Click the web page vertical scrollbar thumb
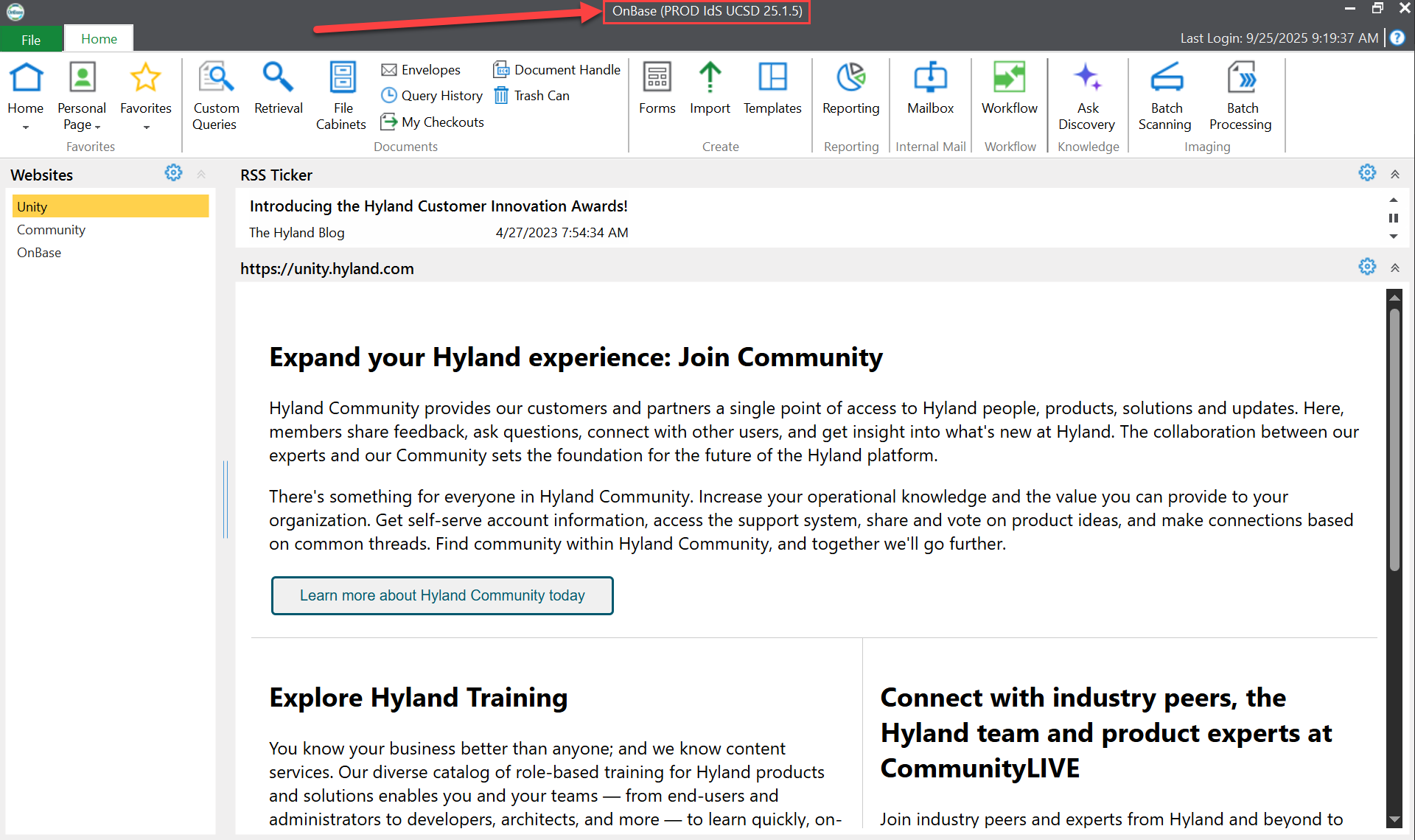The width and height of the screenshot is (1415, 840). coord(1394,439)
